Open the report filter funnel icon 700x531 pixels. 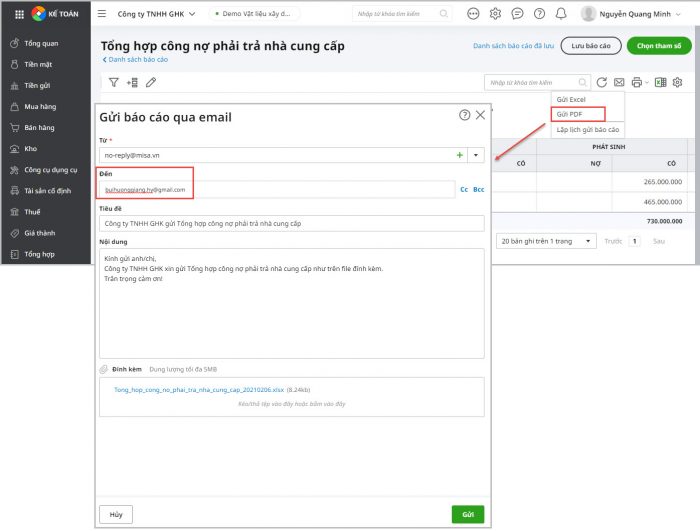click(x=114, y=82)
